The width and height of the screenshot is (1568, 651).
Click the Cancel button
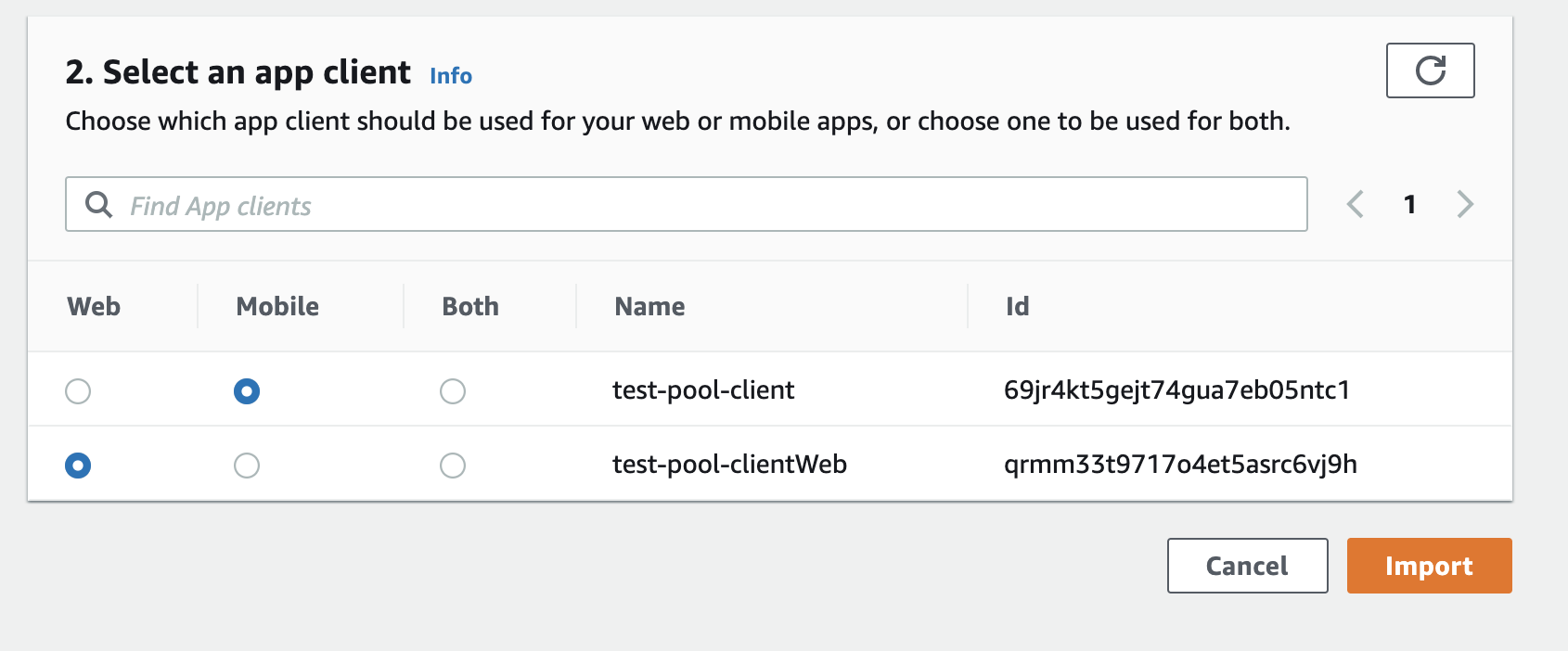1247,566
